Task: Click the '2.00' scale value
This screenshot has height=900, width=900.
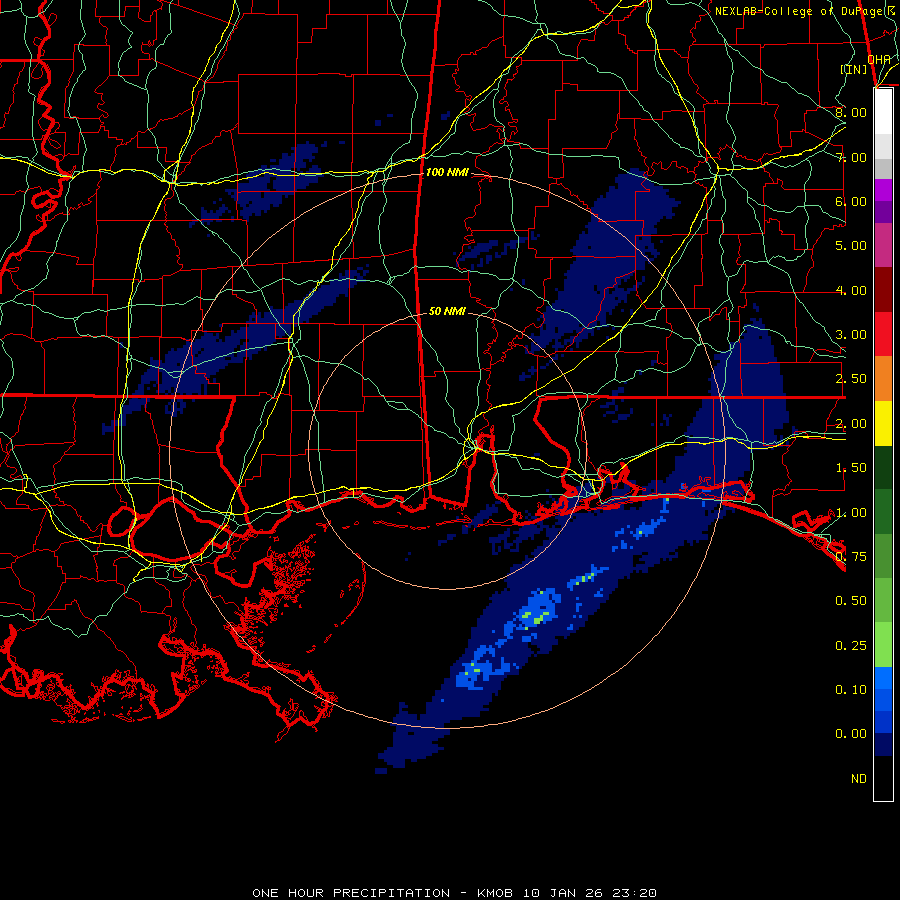Action: (x=851, y=424)
